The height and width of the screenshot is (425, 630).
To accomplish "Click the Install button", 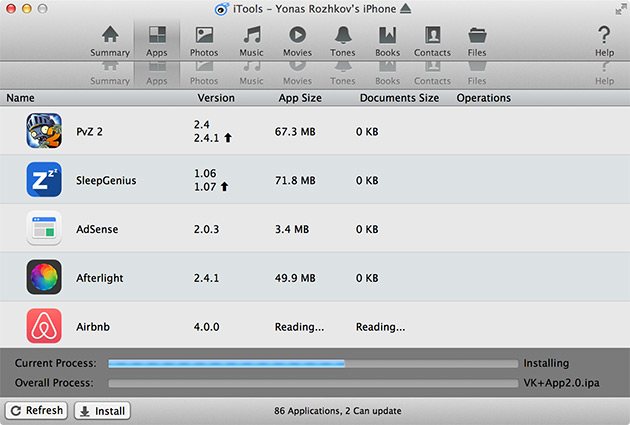I will (102, 411).
